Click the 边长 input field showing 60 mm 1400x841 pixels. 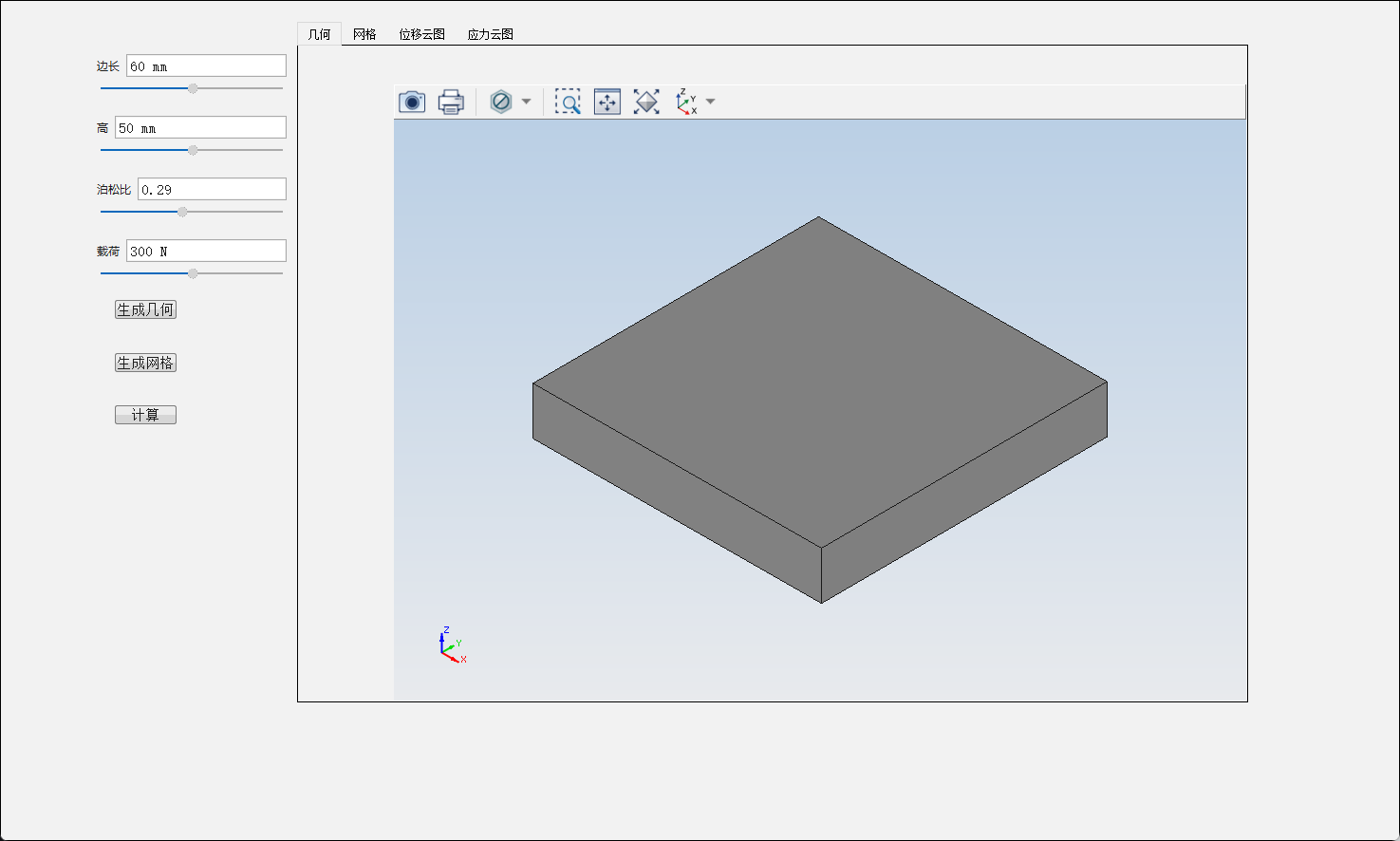coord(206,65)
